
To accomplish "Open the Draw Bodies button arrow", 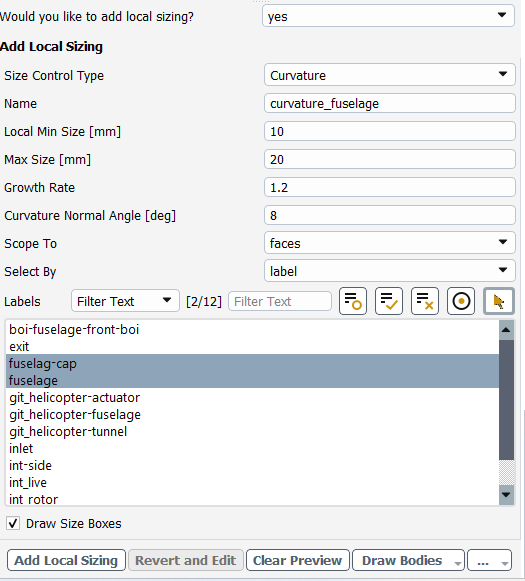I will [458, 563].
